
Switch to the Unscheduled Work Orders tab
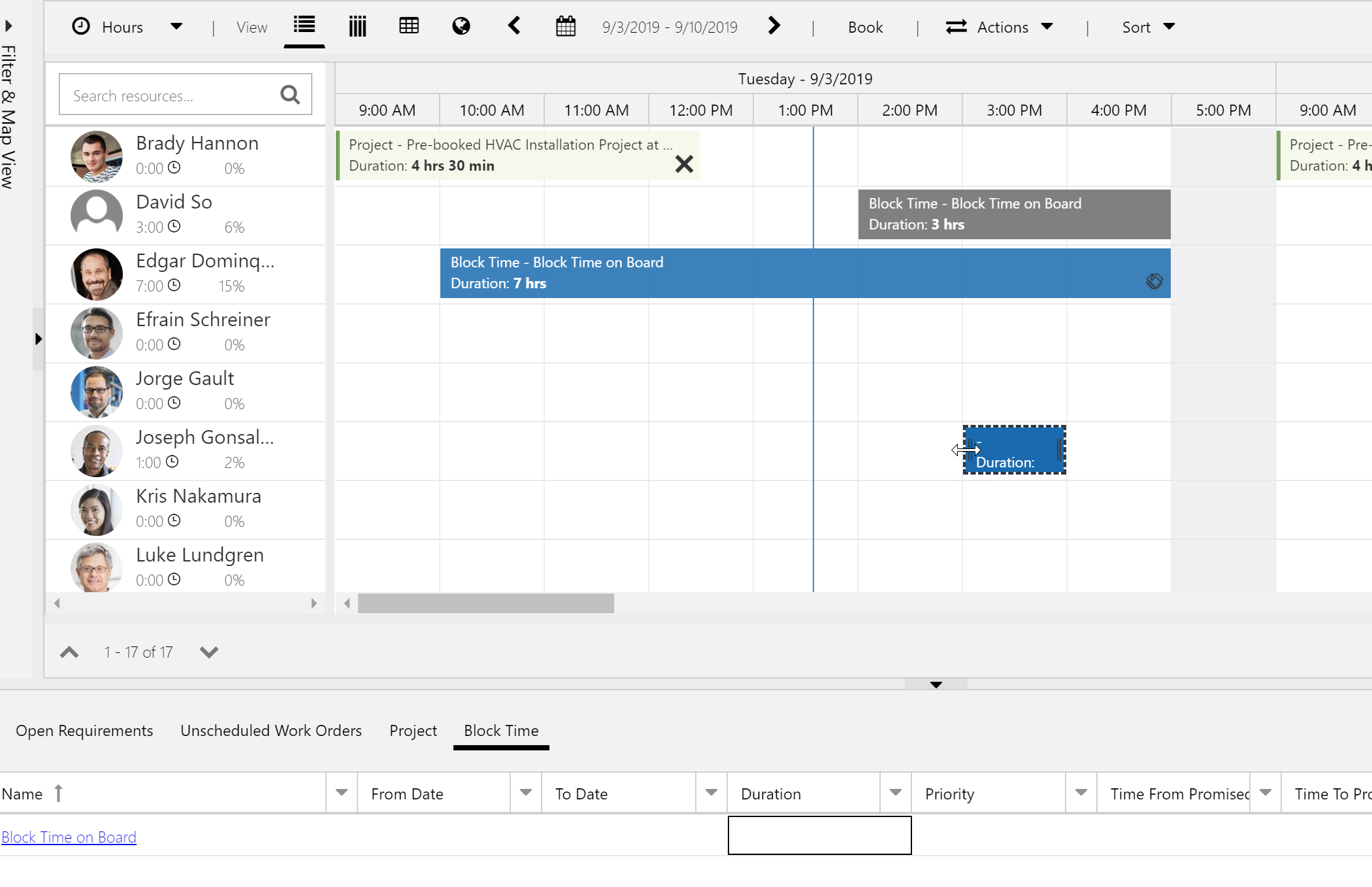[x=270, y=730]
